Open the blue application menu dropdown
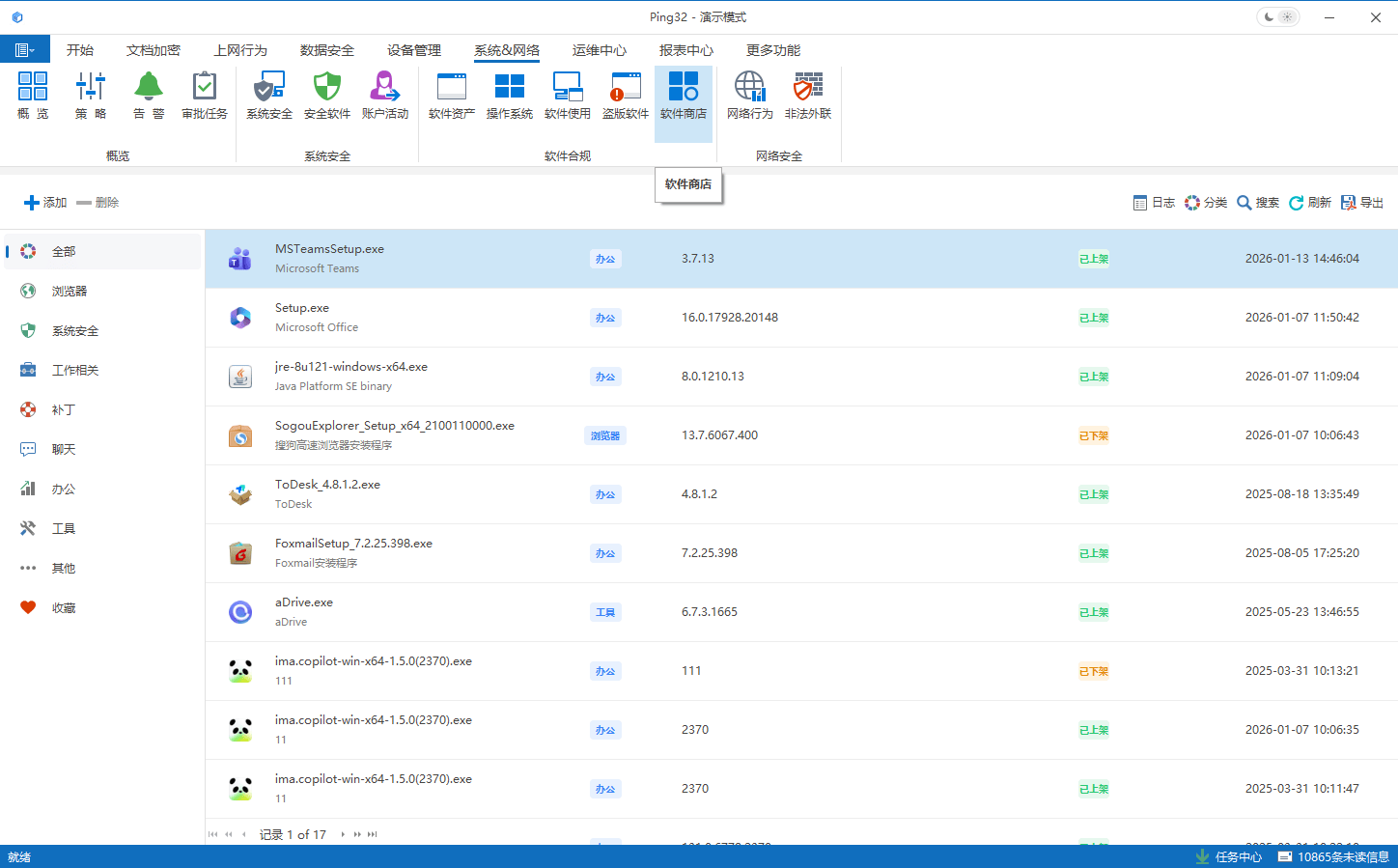 pyautogui.click(x=24, y=50)
